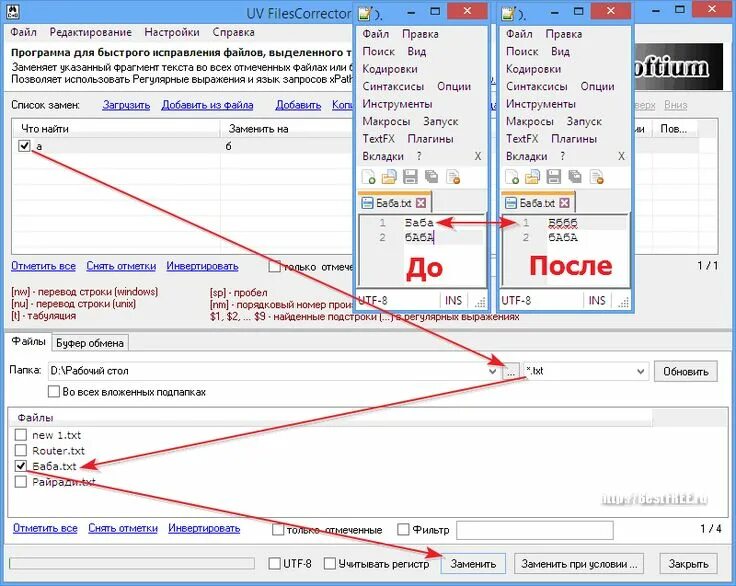Check the Router.txt file checkbox

click(21, 450)
